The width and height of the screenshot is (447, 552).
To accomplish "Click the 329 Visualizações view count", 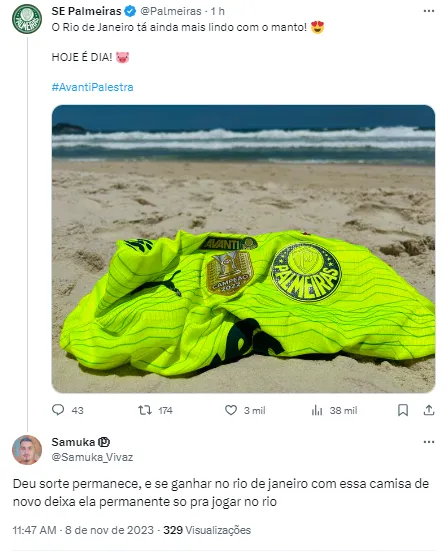I will pyautogui.click(x=207, y=530).
